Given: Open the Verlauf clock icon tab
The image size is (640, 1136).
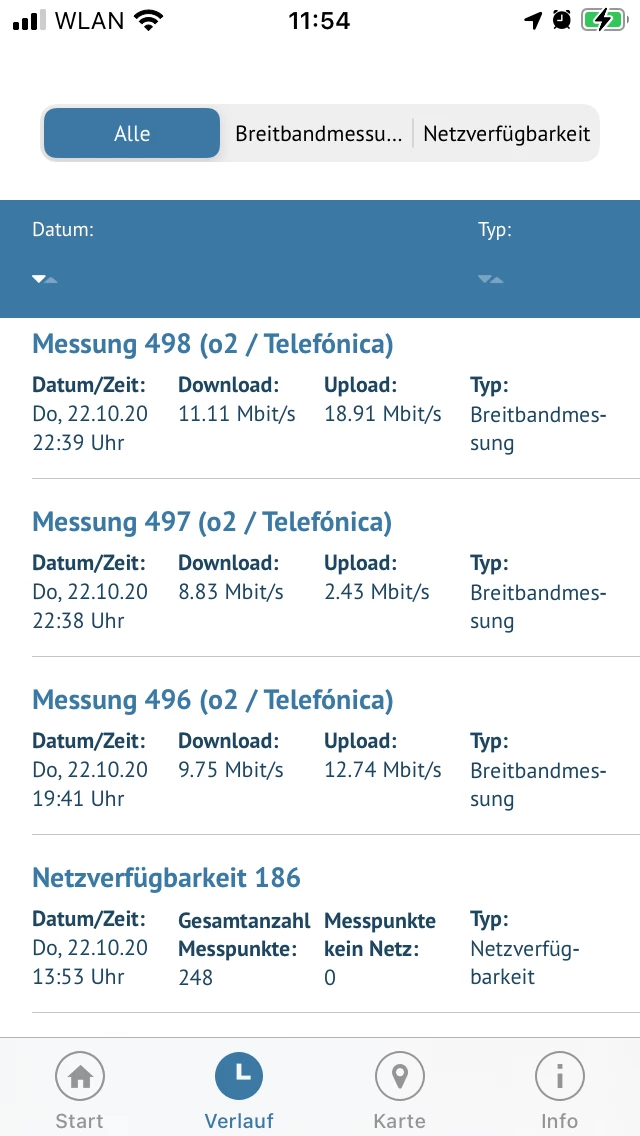Looking at the screenshot, I should [239, 1077].
